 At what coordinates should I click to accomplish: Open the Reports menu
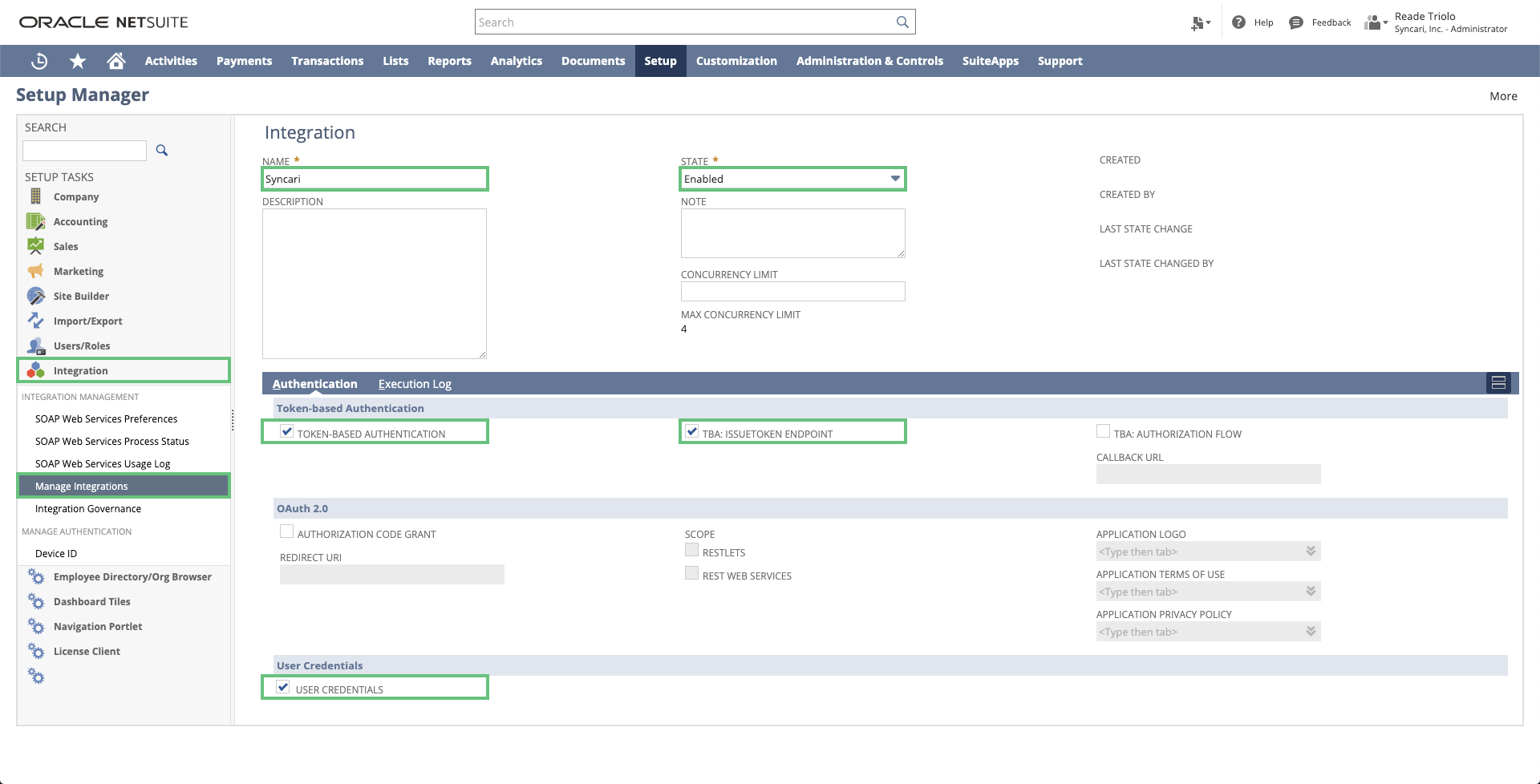tap(449, 61)
